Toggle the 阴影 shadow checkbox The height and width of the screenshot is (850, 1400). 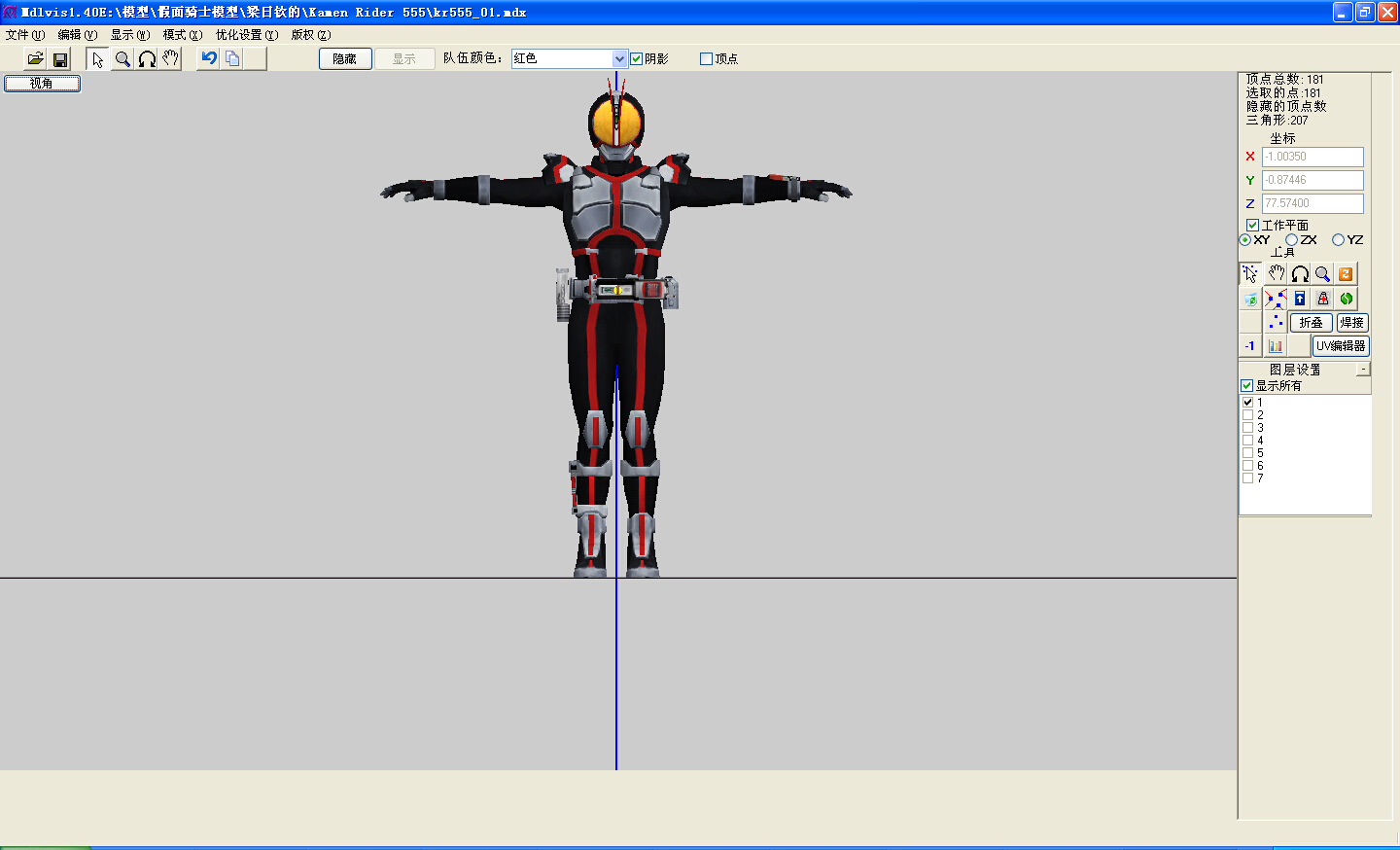tap(636, 58)
